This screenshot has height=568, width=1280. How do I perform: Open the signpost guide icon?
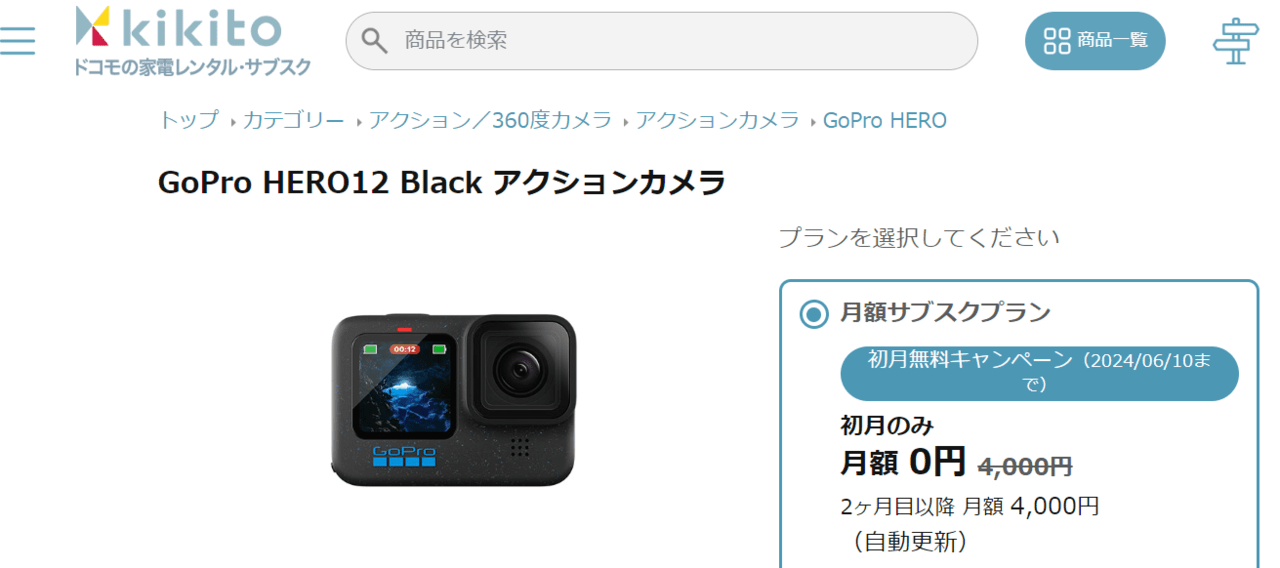click(x=1235, y=41)
